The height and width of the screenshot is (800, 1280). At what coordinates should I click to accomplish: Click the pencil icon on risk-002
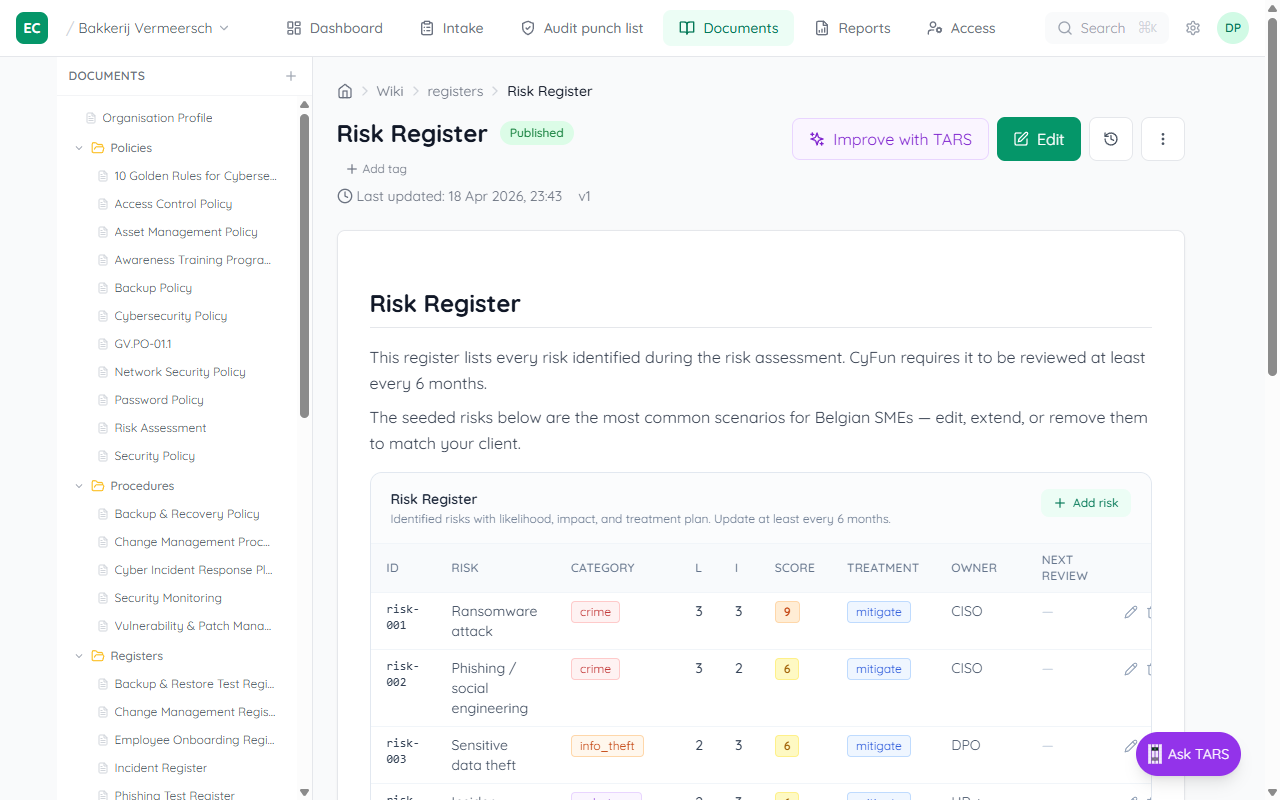1131,668
